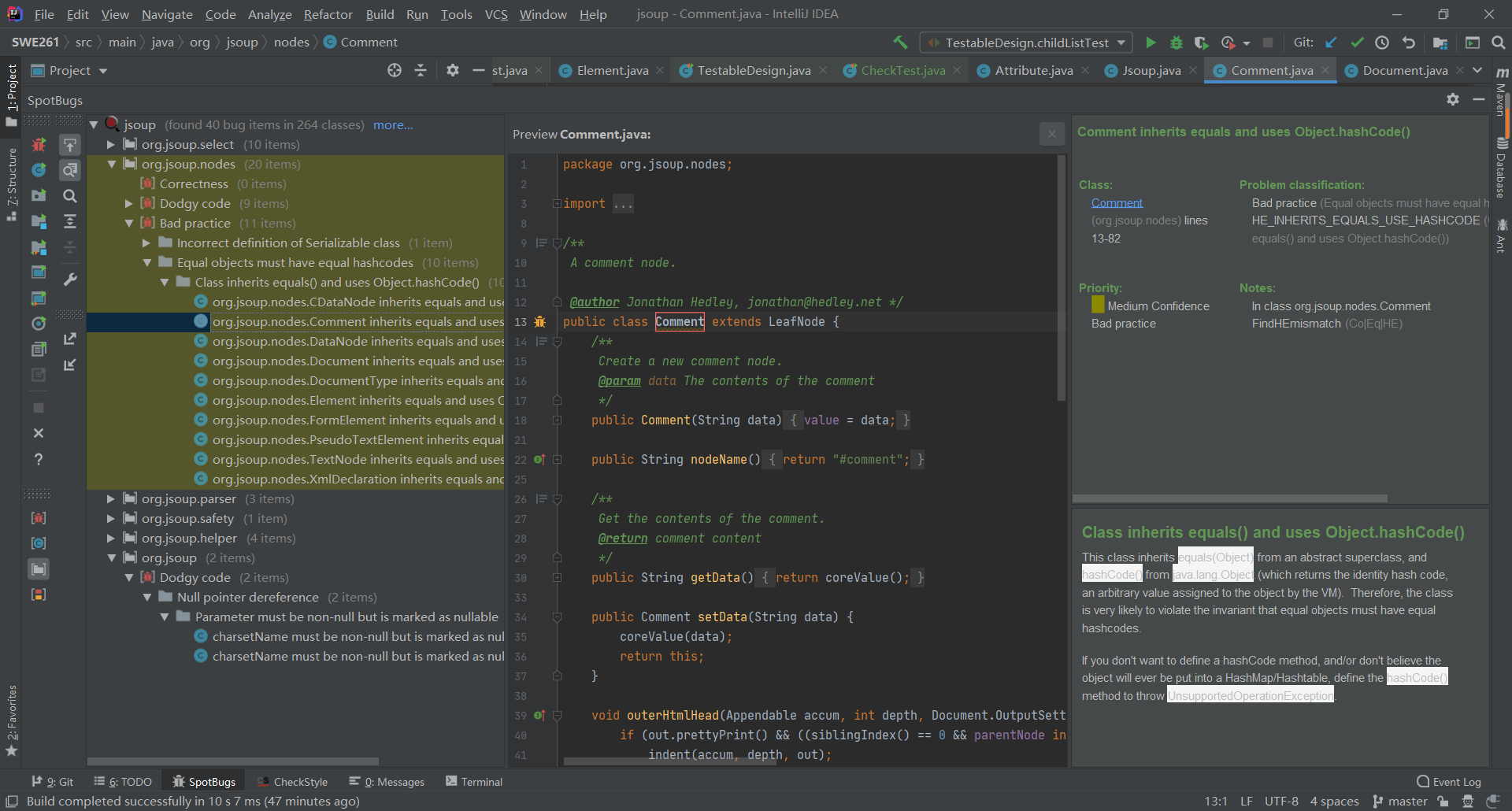
Task: Click the SpotBugs help question mark icon
Action: coord(39,459)
